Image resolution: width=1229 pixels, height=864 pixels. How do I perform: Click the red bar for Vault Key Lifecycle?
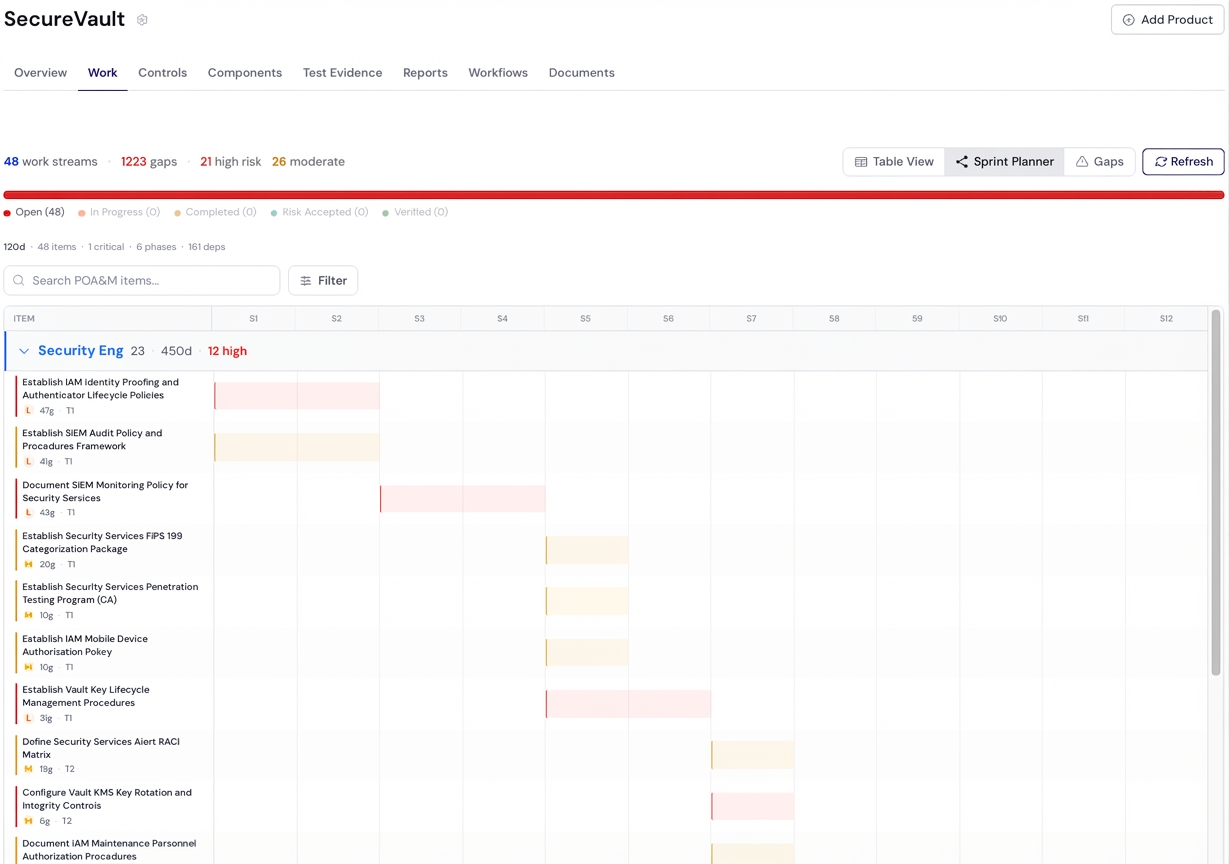(x=629, y=704)
